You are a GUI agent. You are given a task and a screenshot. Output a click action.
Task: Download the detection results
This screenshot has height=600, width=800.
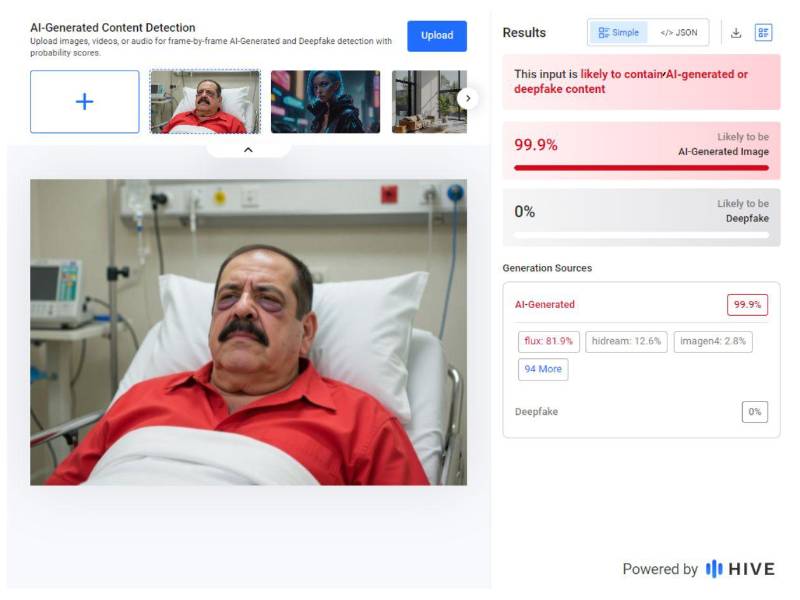736,33
